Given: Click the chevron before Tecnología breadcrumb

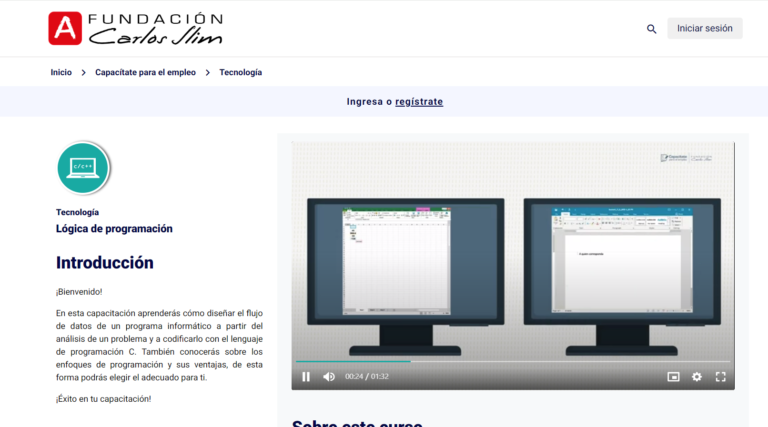Looking at the screenshot, I should click(208, 72).
